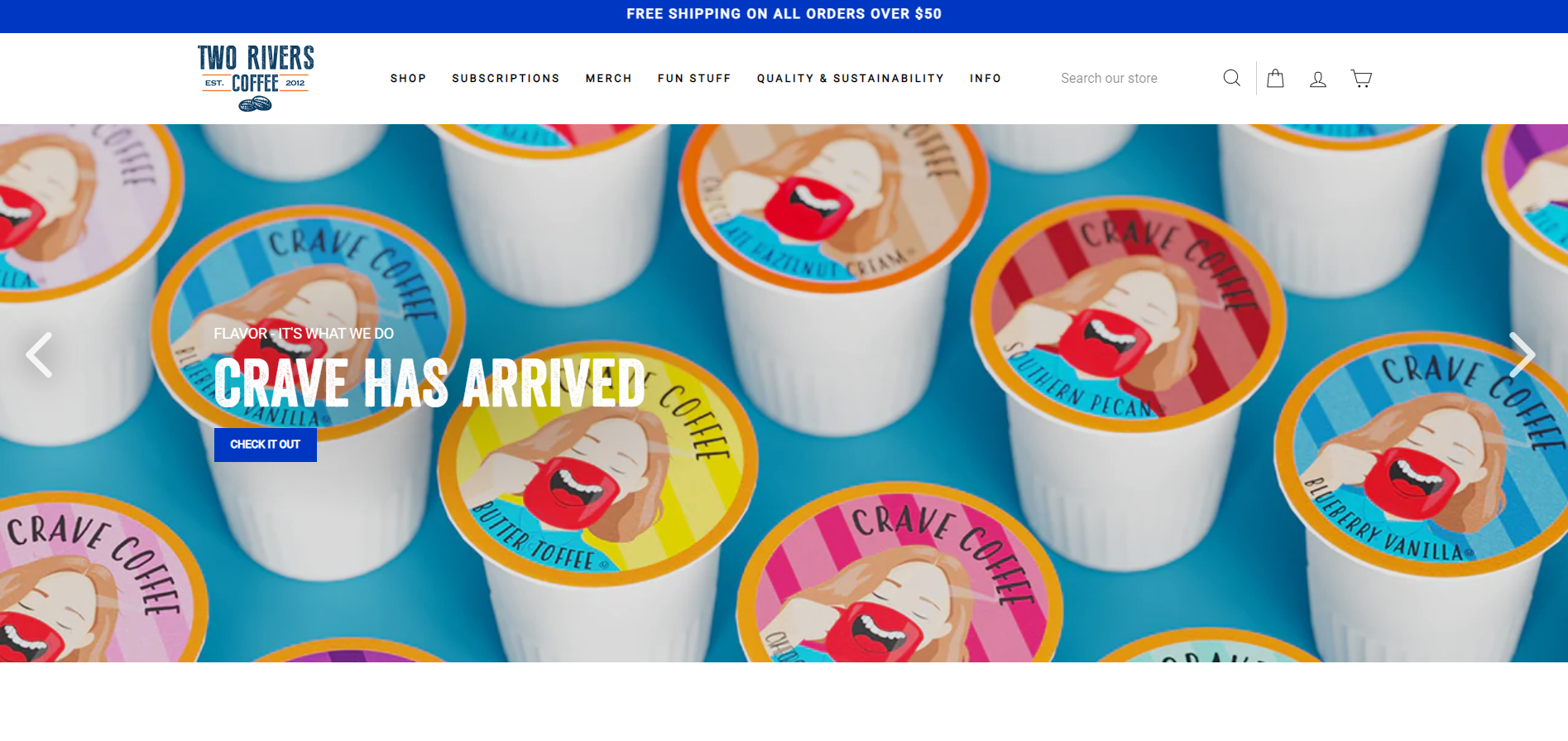
Task: Open the shopping bag icon
Action: [x=1275, y=78]
